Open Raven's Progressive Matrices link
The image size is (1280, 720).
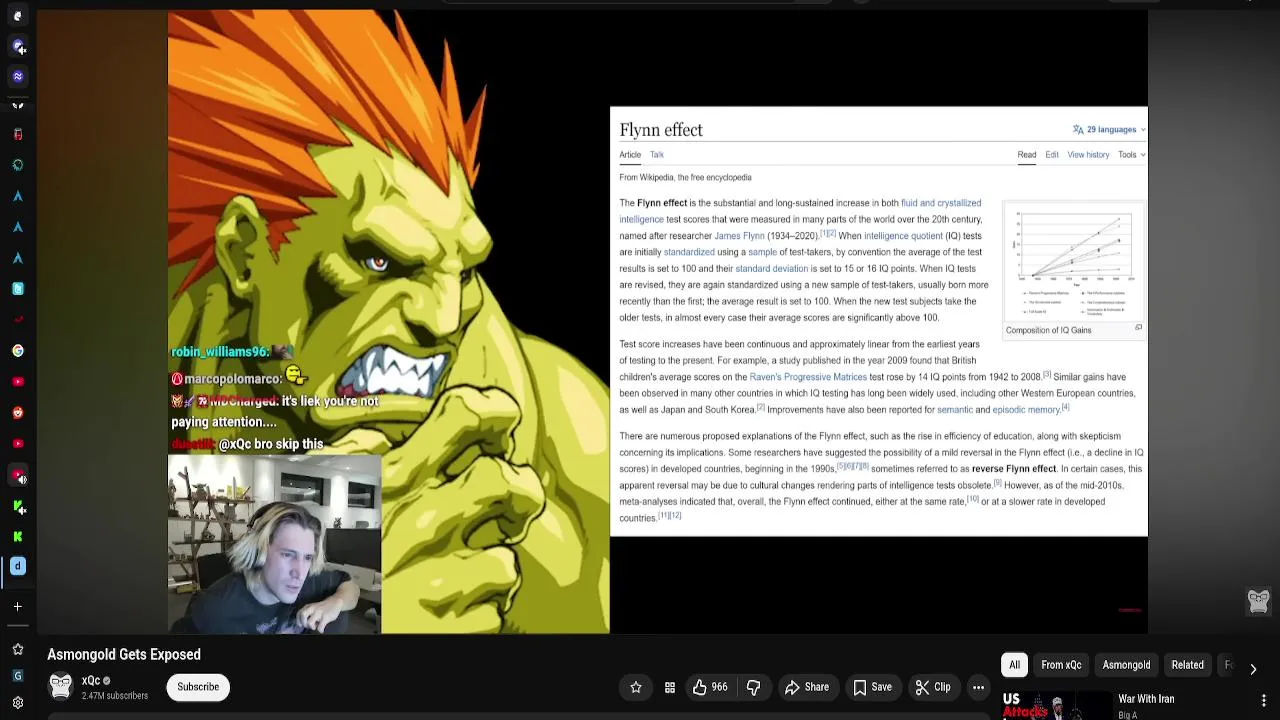point(808,377)
